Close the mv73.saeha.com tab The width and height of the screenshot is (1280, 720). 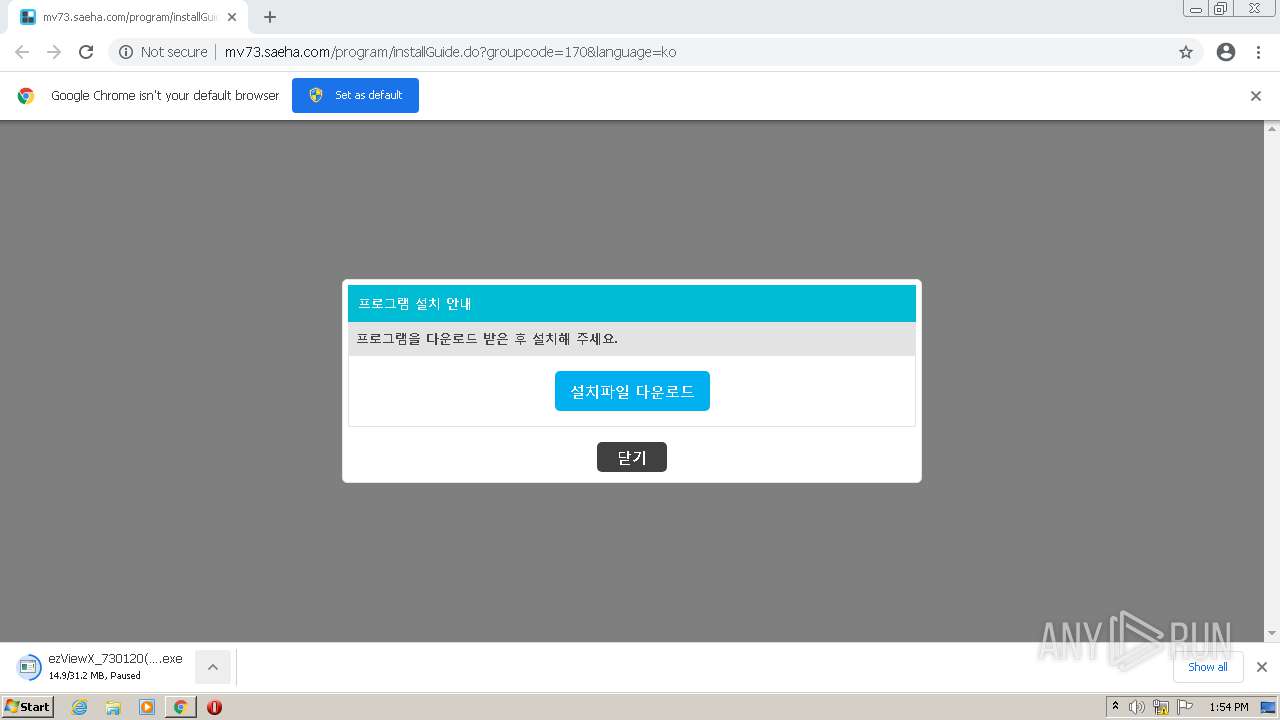(232, 17)
